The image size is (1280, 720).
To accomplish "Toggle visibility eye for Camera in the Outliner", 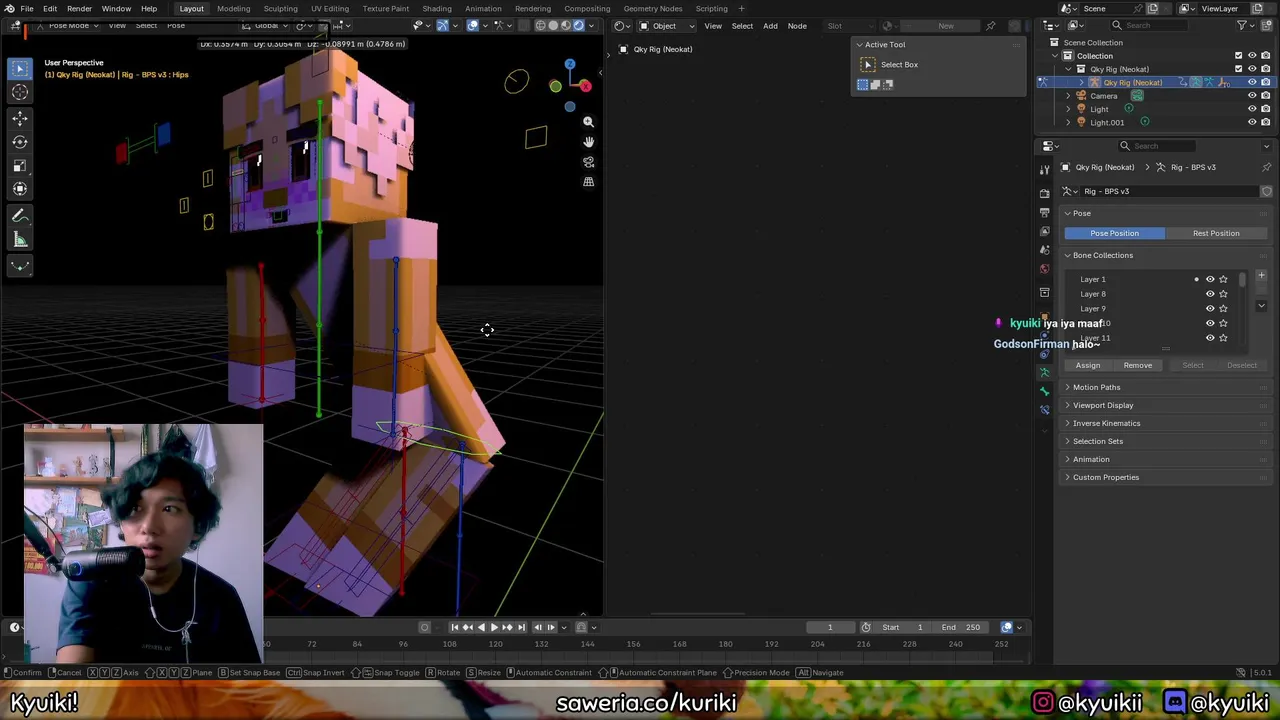I will [1252, 96].
